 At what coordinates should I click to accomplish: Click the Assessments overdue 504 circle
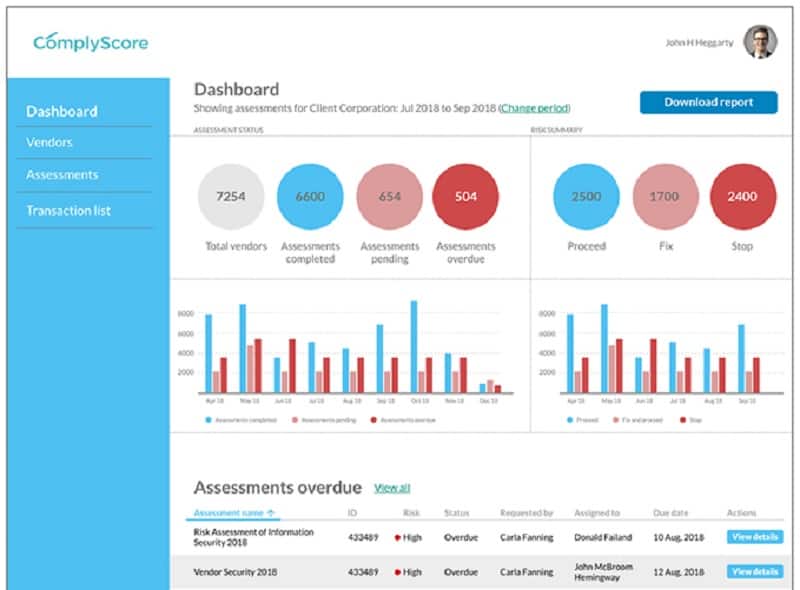(465, 196)
